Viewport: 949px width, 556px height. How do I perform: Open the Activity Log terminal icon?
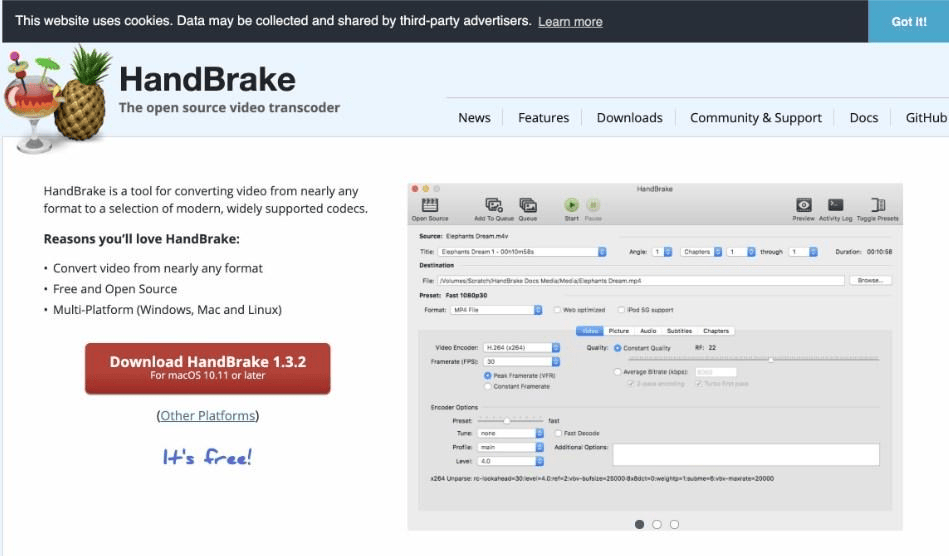[836, 205]
